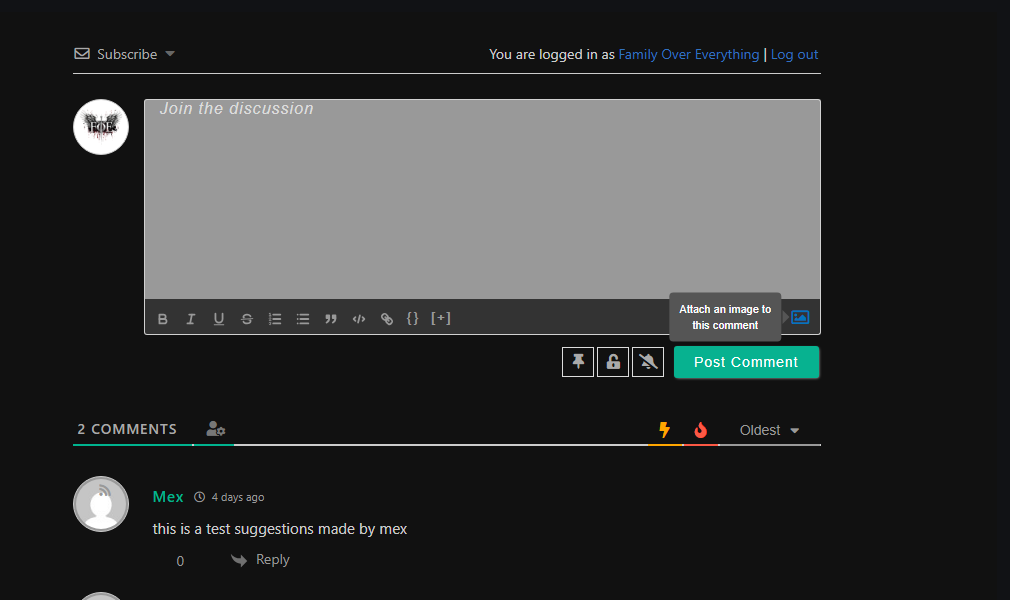
Task: Apply strikethrough text formatting
Action: click(247, 319)
